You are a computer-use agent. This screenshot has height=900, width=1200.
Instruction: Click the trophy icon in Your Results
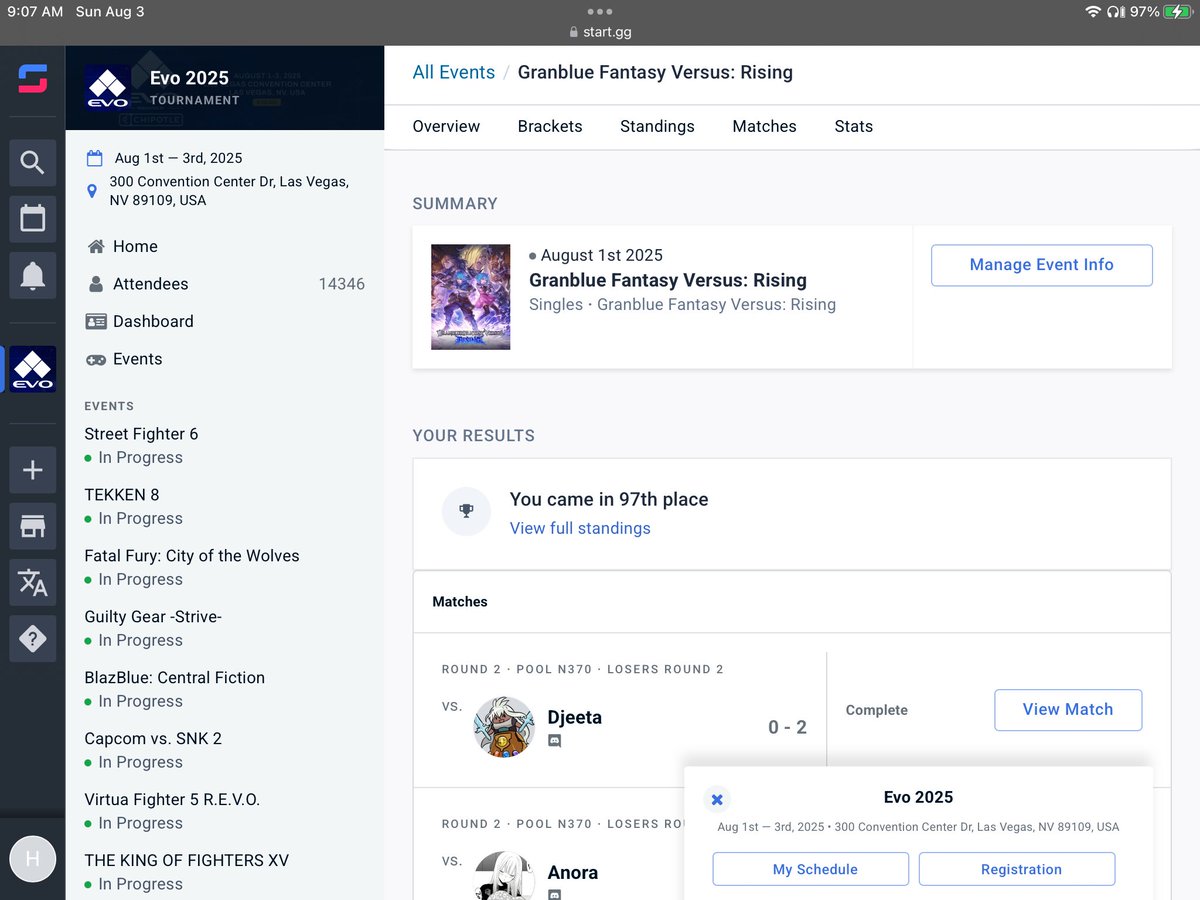coord(466,512)
